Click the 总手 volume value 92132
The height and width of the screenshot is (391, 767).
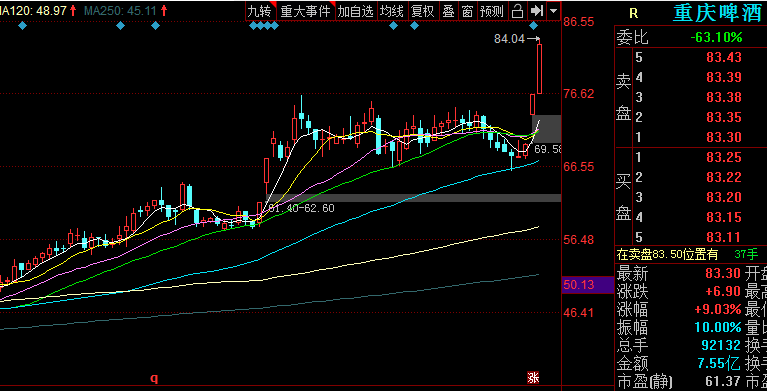point(721,345)
